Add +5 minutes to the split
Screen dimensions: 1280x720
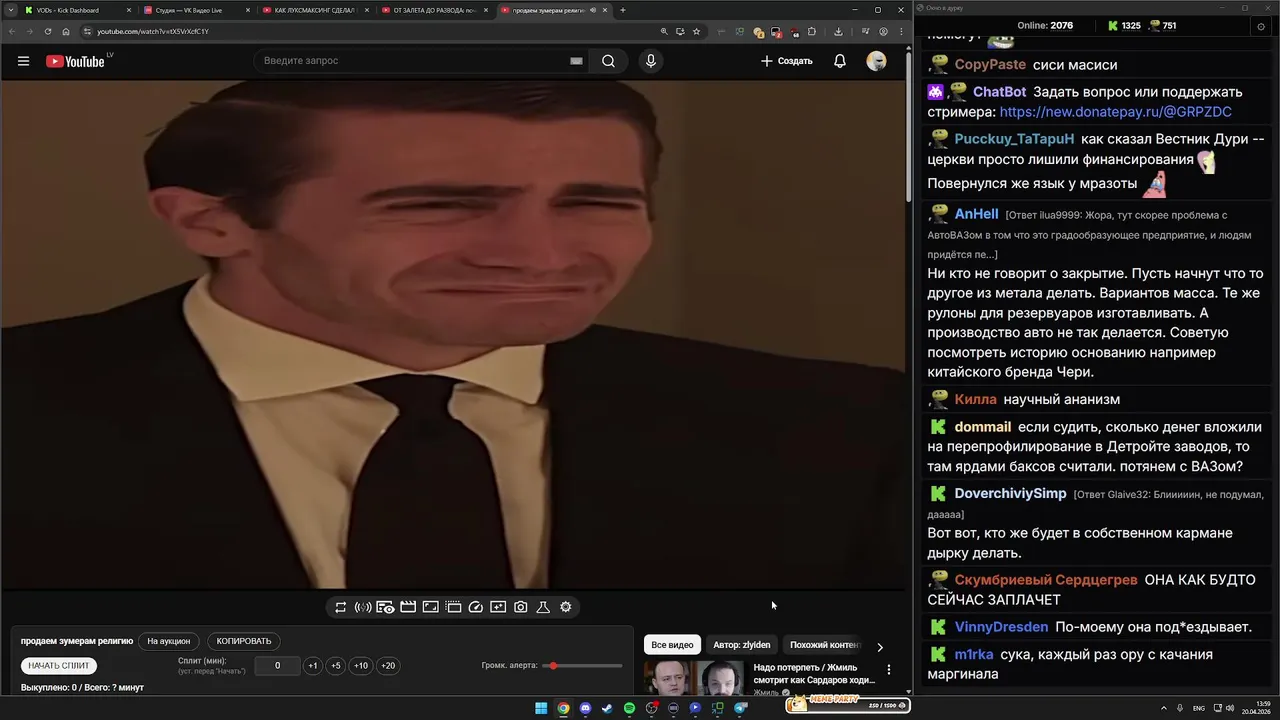336,665
